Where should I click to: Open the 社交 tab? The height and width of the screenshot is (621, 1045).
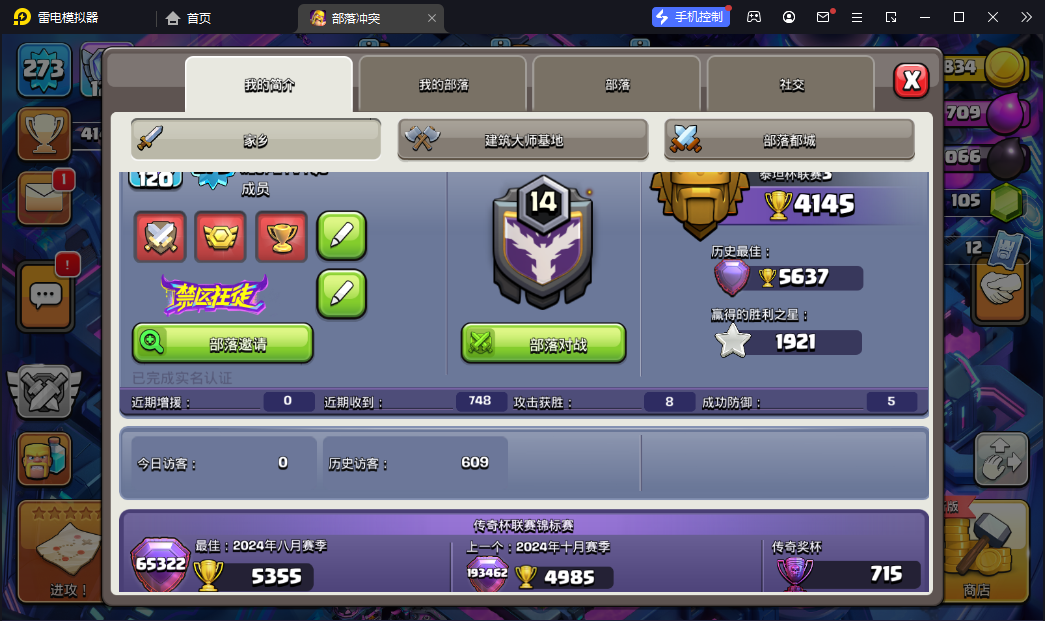[x=791, y=85]
